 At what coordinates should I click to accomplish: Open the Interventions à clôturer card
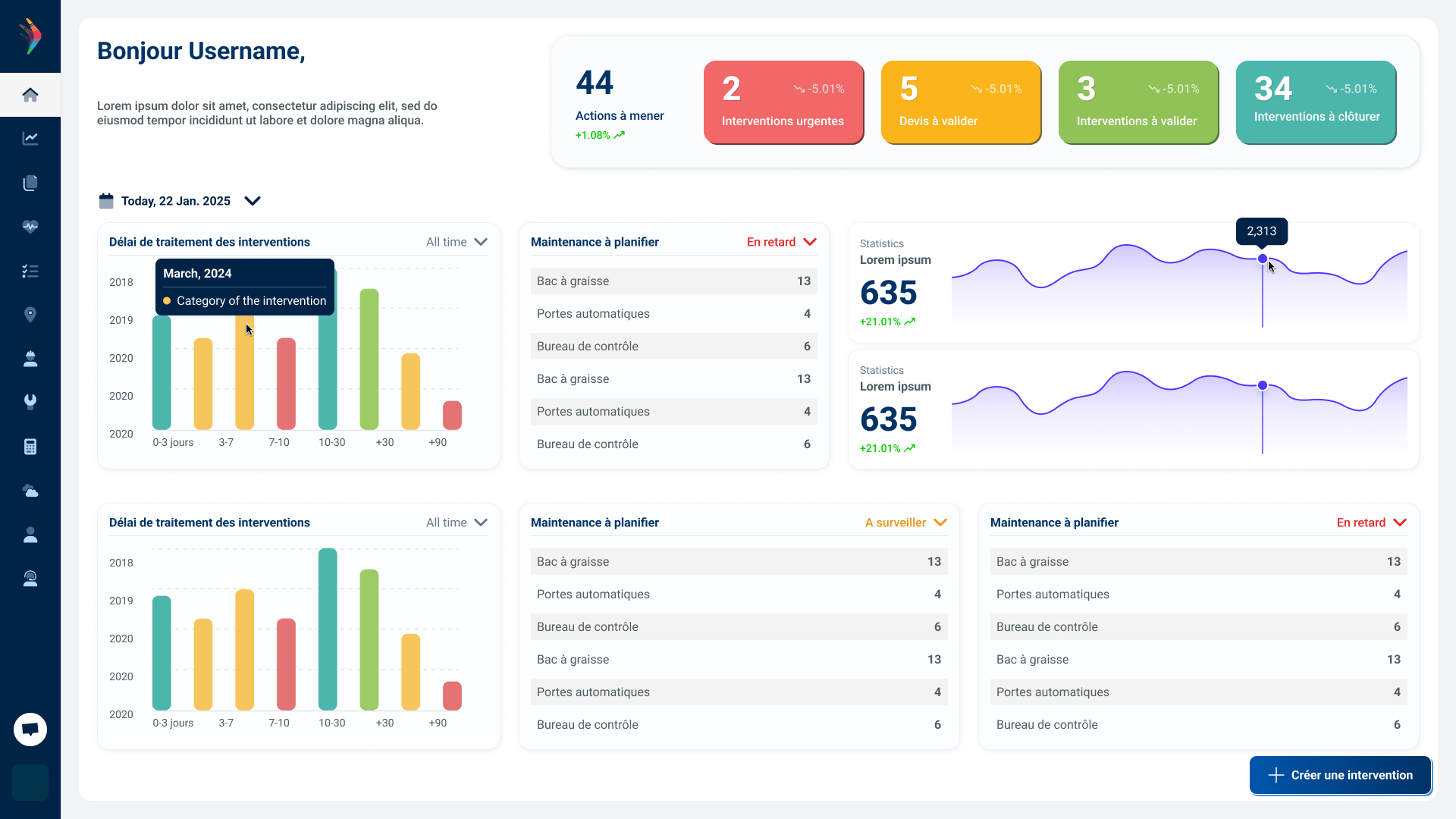[x=1316, y=102]
